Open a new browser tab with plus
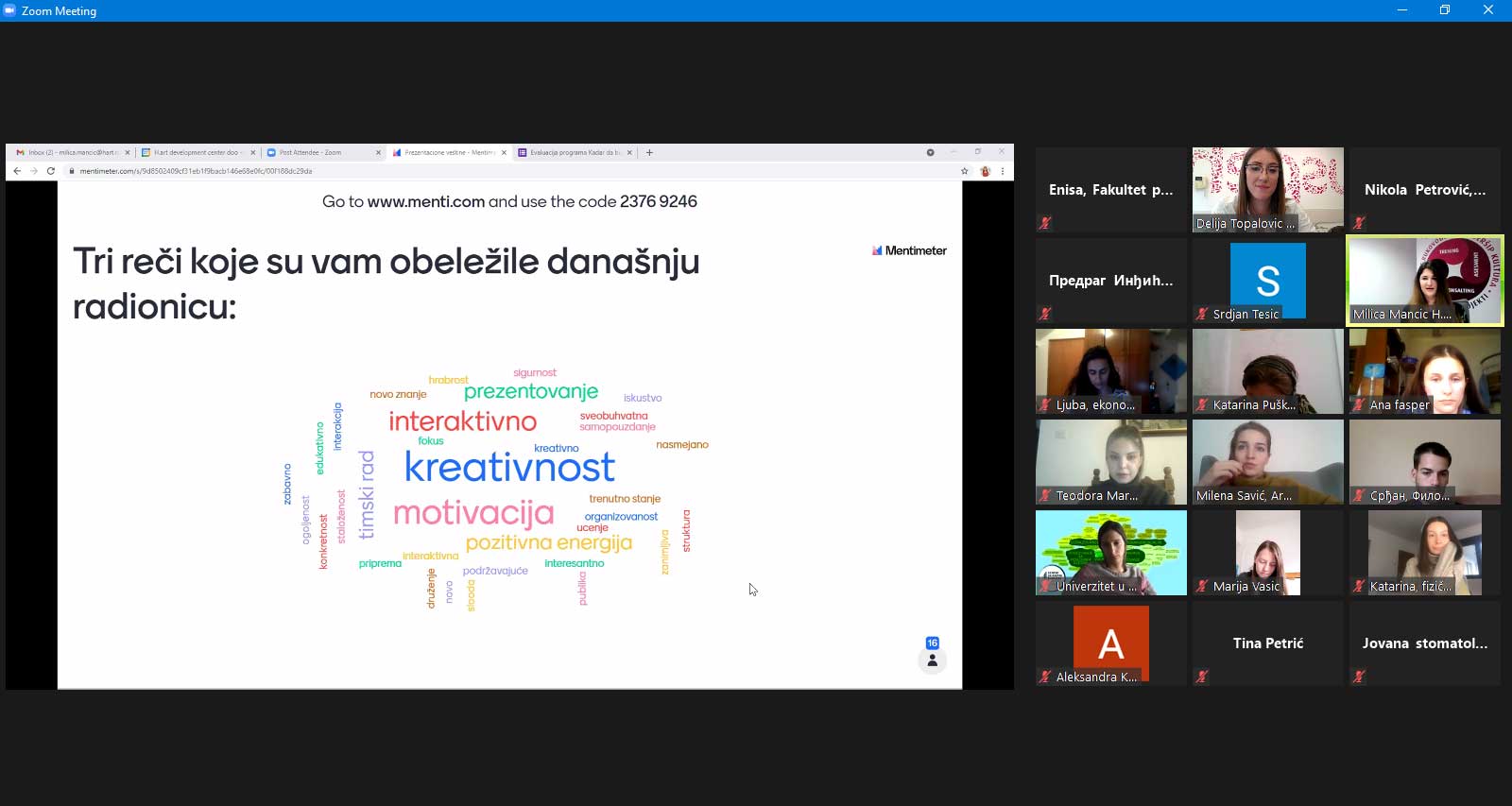The image size is (1512, 806). point(649,152)
